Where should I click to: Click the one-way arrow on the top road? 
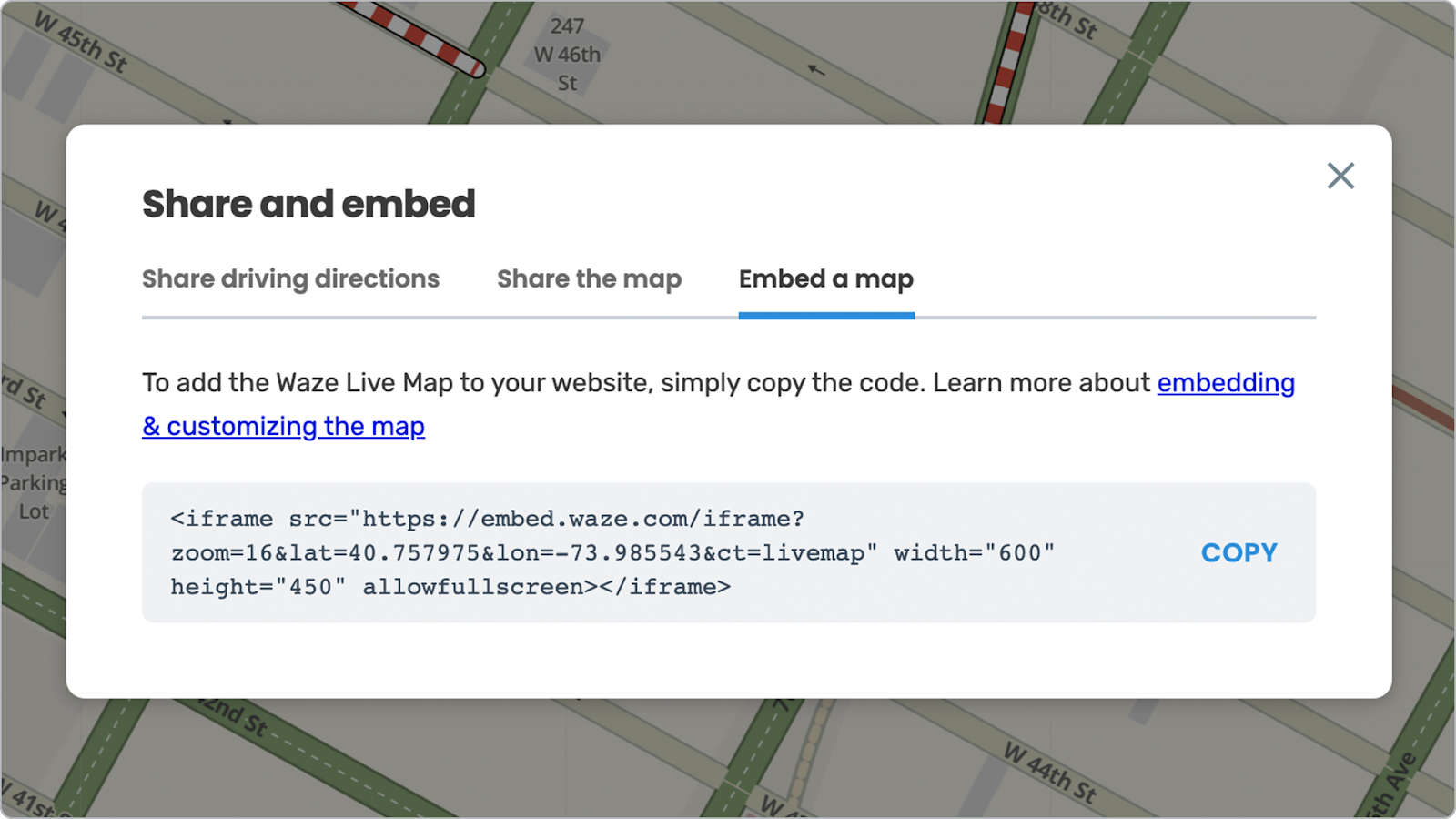click(x=816, y=69)
